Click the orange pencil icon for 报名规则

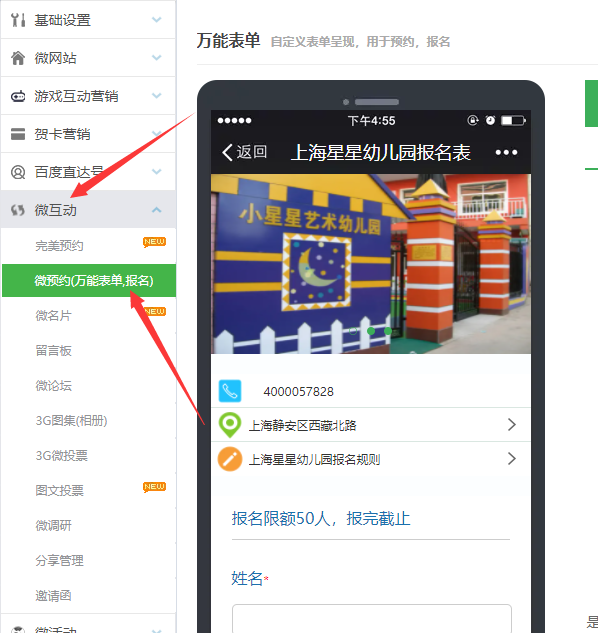[x=230, y=459]
